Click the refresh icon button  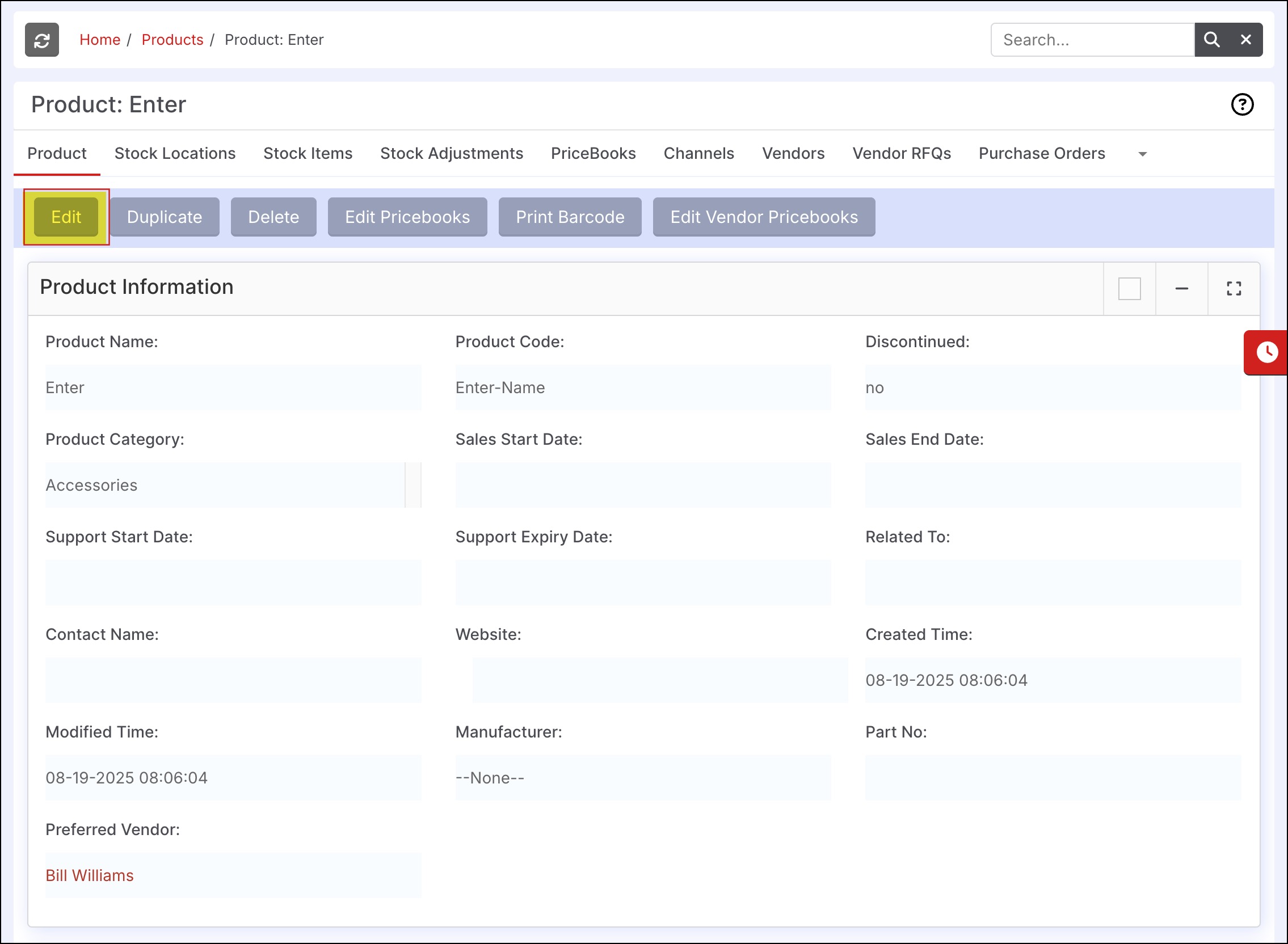(42, 40)
